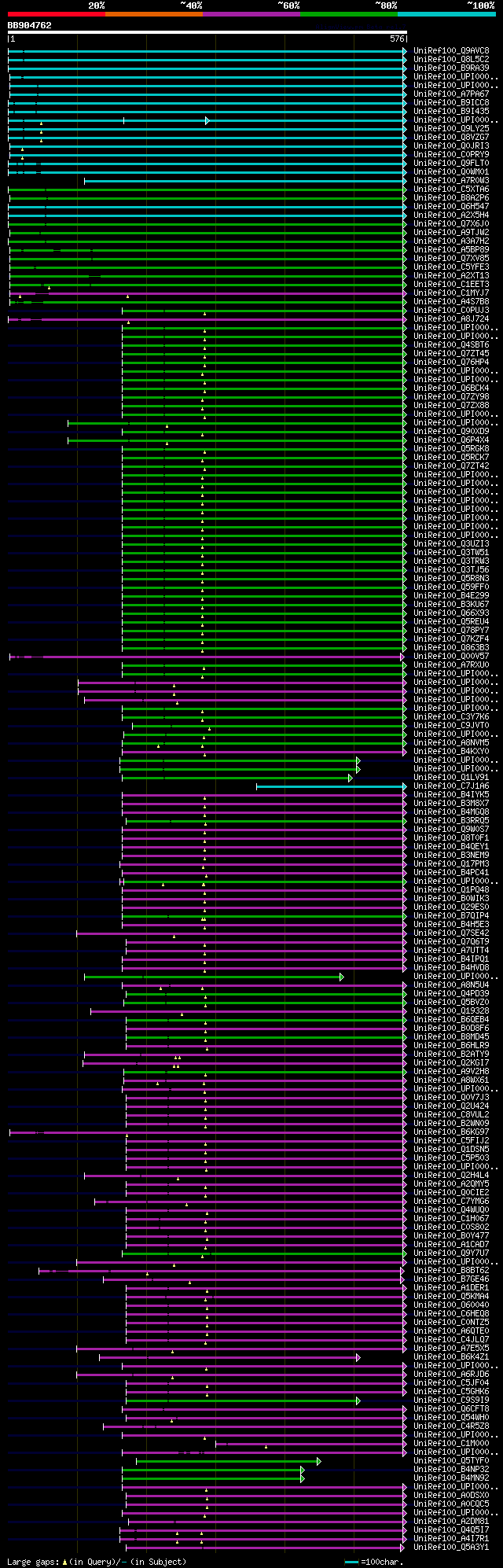Screen dimensions: 503x1568
Task: Click label UniRef100_C5XTA6
Action: pos(451,189)
